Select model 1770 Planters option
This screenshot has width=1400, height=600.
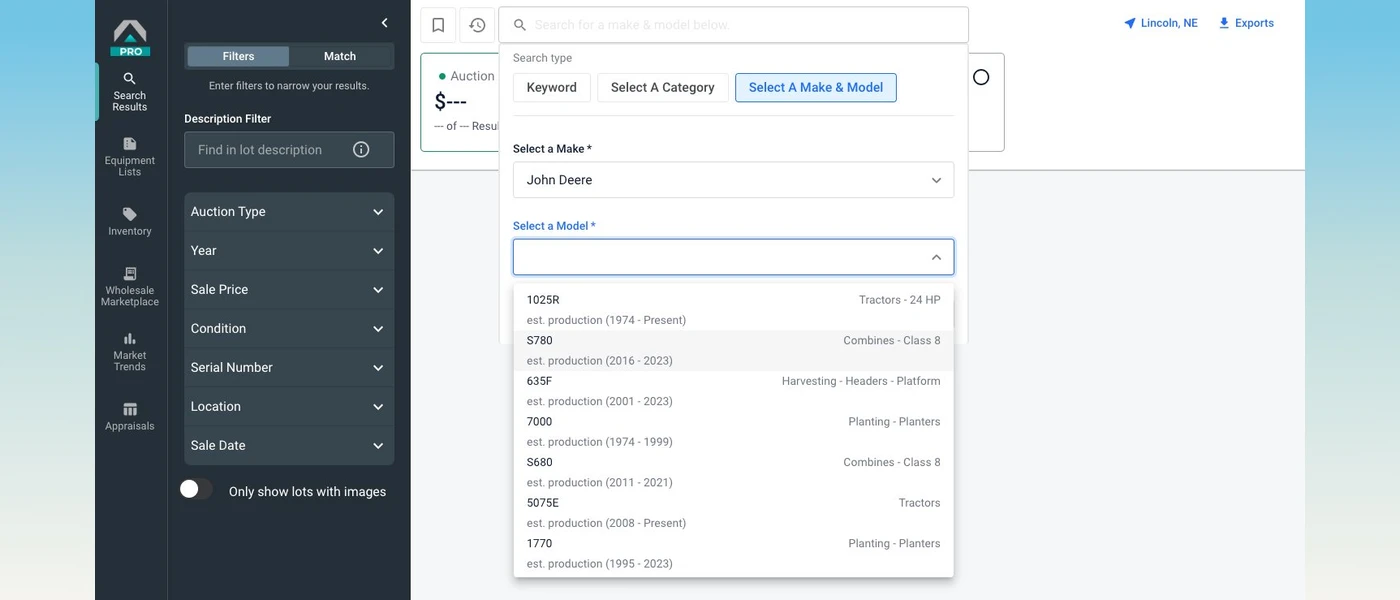pos(733,554)
